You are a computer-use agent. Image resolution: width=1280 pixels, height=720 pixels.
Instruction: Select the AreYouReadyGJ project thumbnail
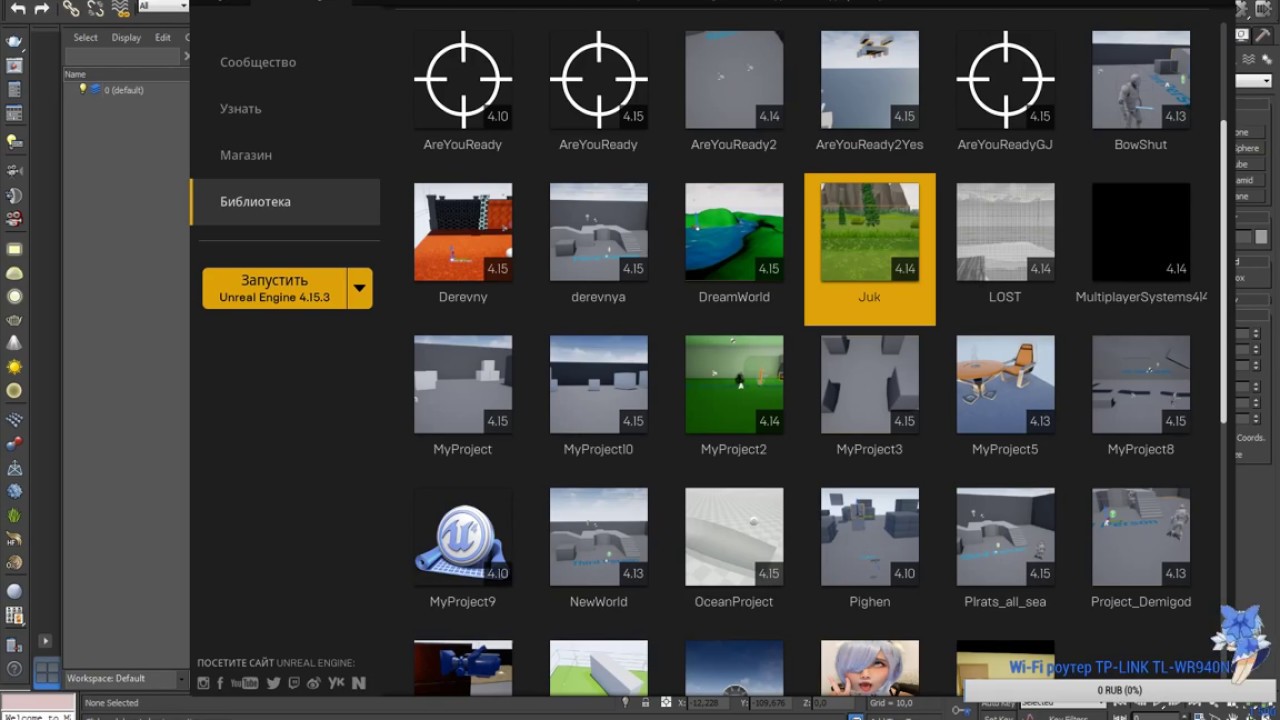1005,80
